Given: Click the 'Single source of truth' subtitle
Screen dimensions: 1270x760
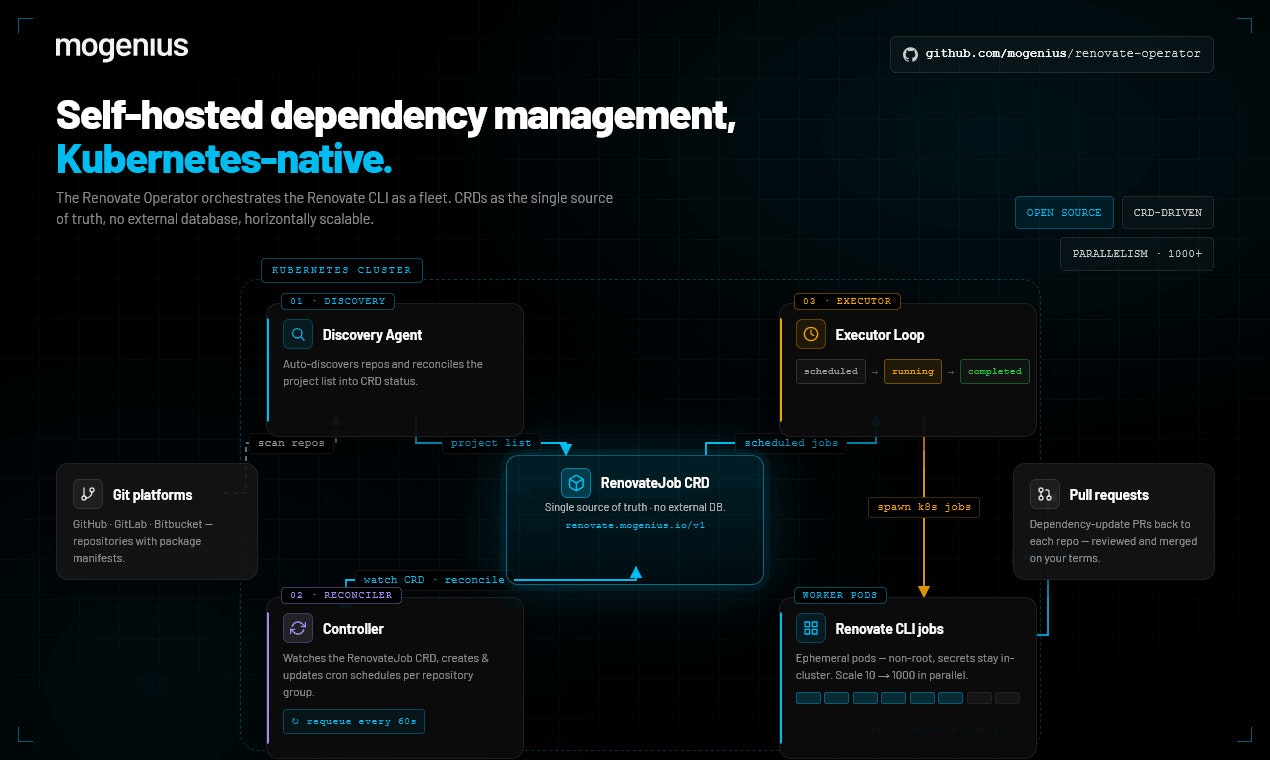Looking at the screenshot, I should pos(635,508).
